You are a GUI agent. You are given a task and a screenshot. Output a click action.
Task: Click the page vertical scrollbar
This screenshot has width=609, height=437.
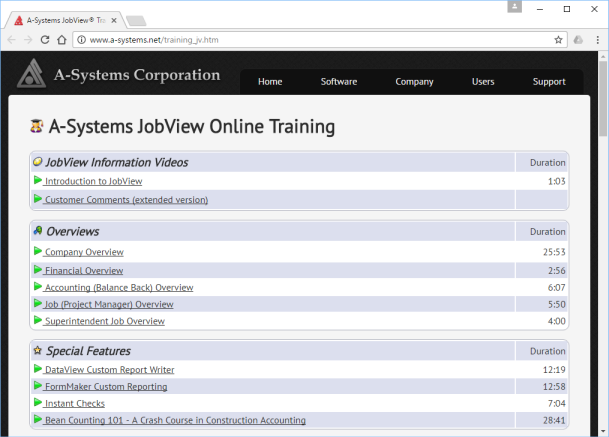[x=602, y=250]
